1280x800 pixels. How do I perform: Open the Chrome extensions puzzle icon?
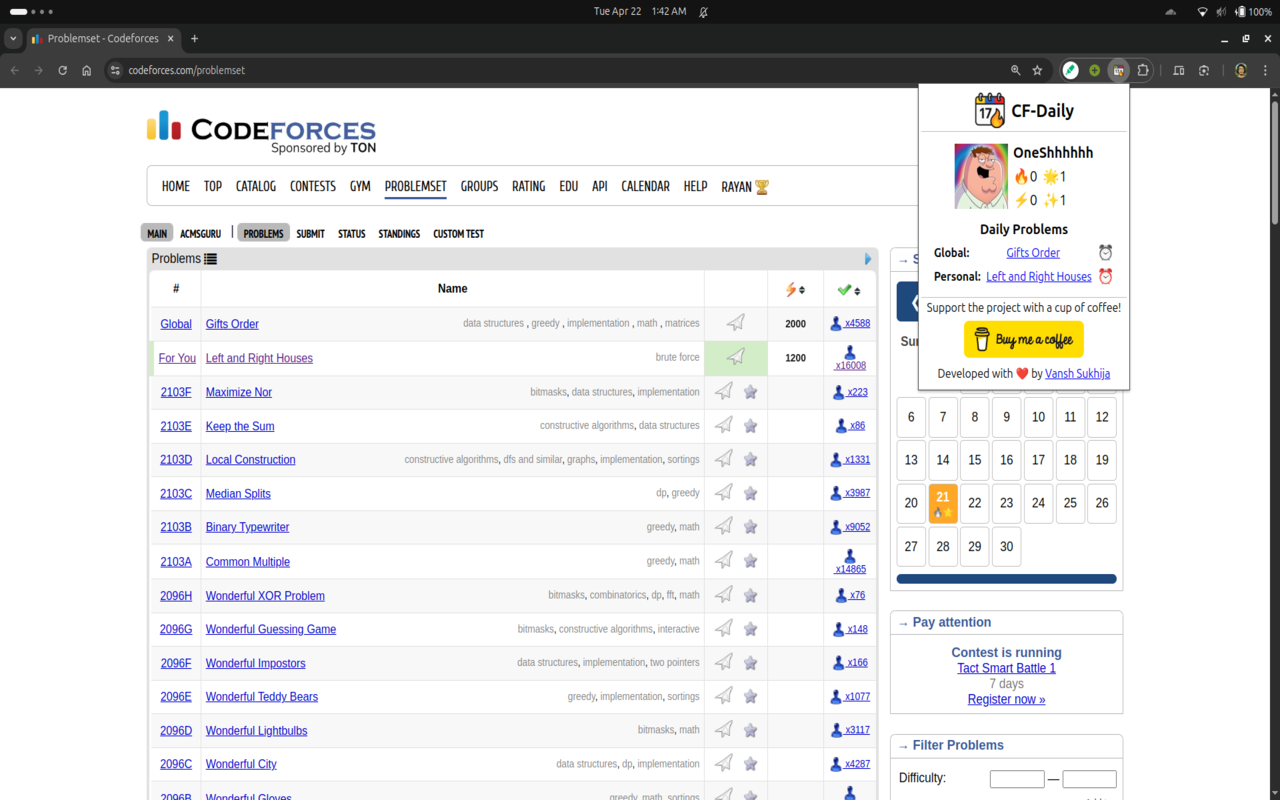coord(1143,70)
